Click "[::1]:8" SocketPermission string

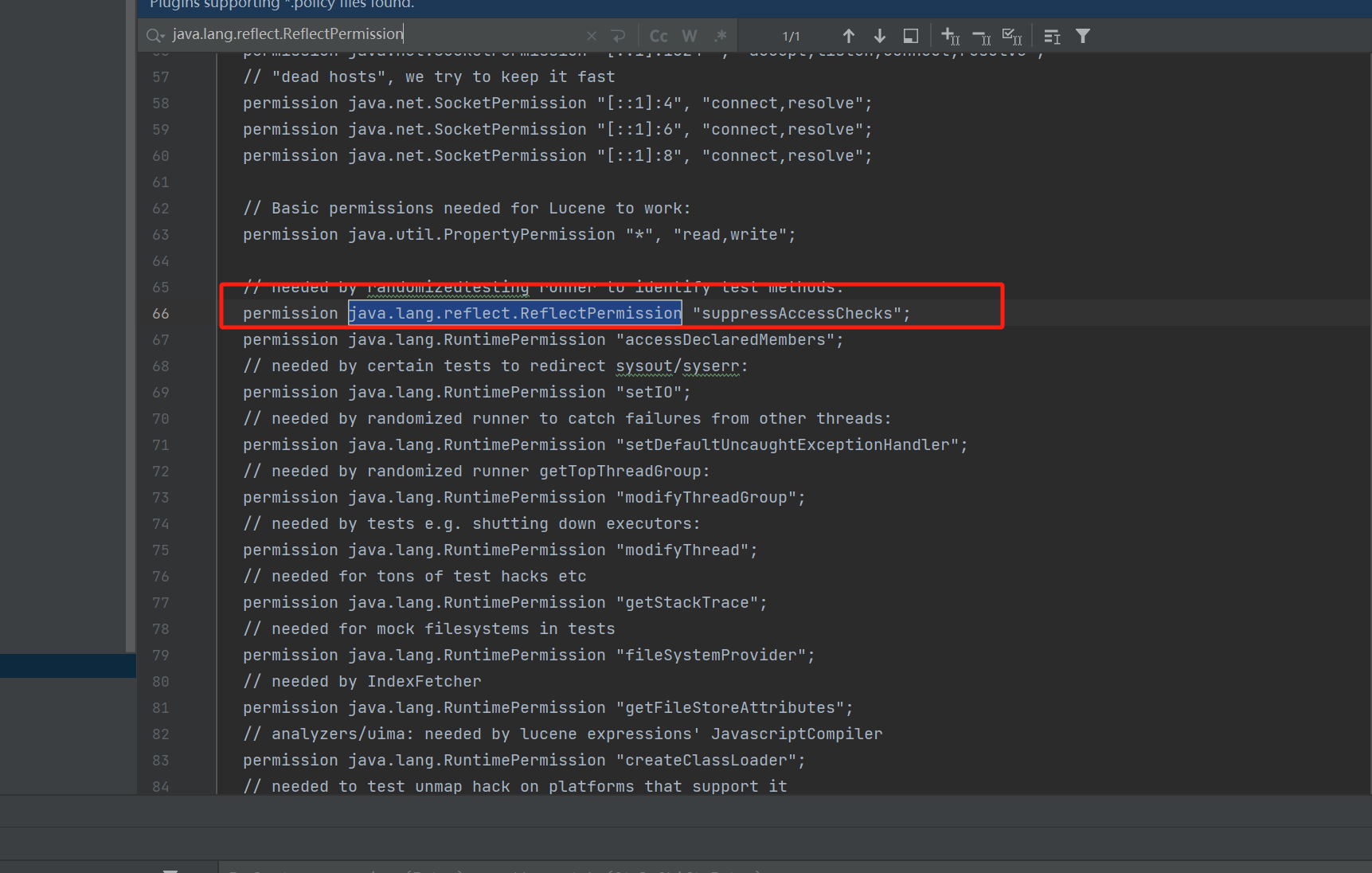639,156
